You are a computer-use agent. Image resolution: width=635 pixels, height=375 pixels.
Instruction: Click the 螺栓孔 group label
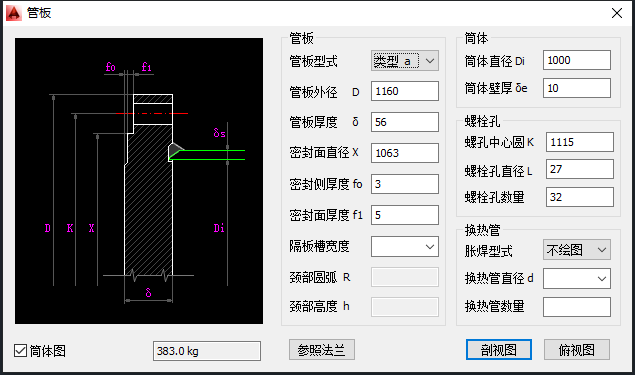click(482, 121)
